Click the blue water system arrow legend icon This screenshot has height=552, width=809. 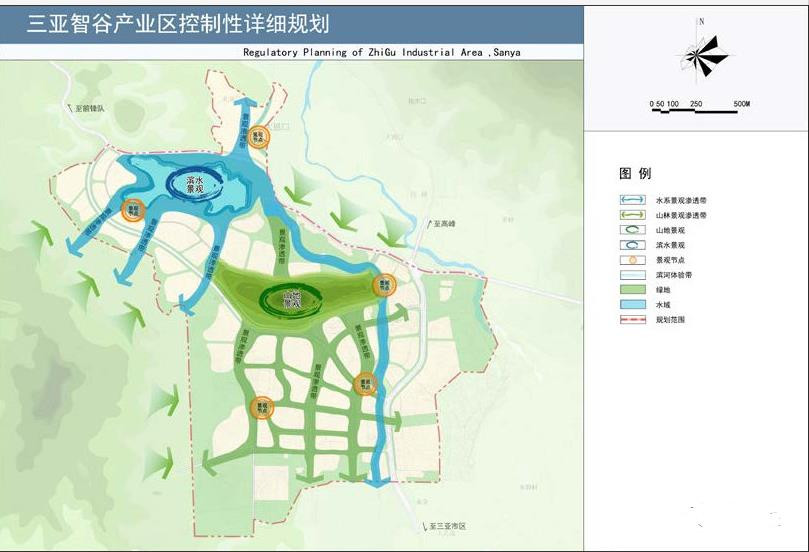tap(634, 200)
